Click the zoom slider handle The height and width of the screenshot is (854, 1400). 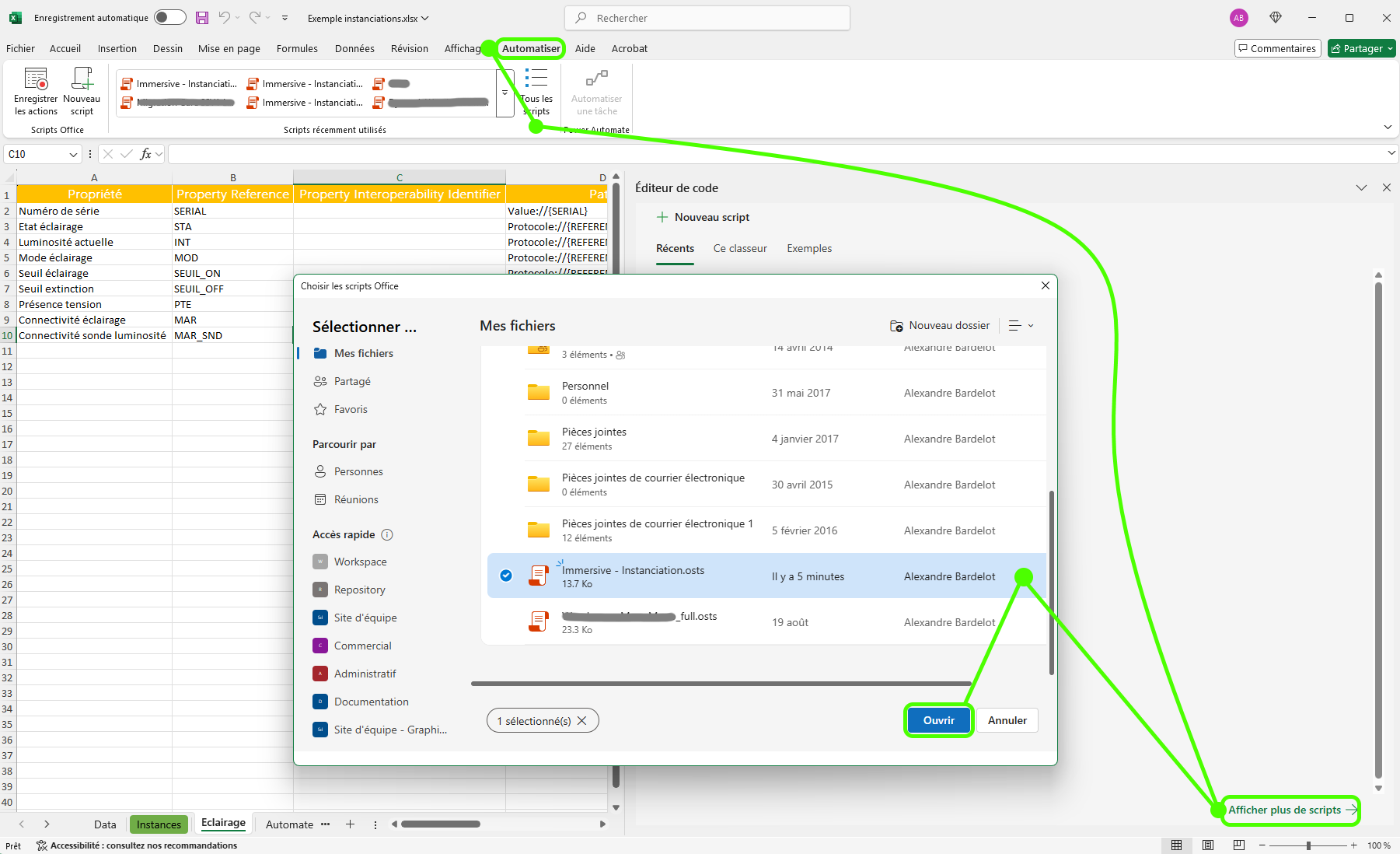[x=1308, y=845]
